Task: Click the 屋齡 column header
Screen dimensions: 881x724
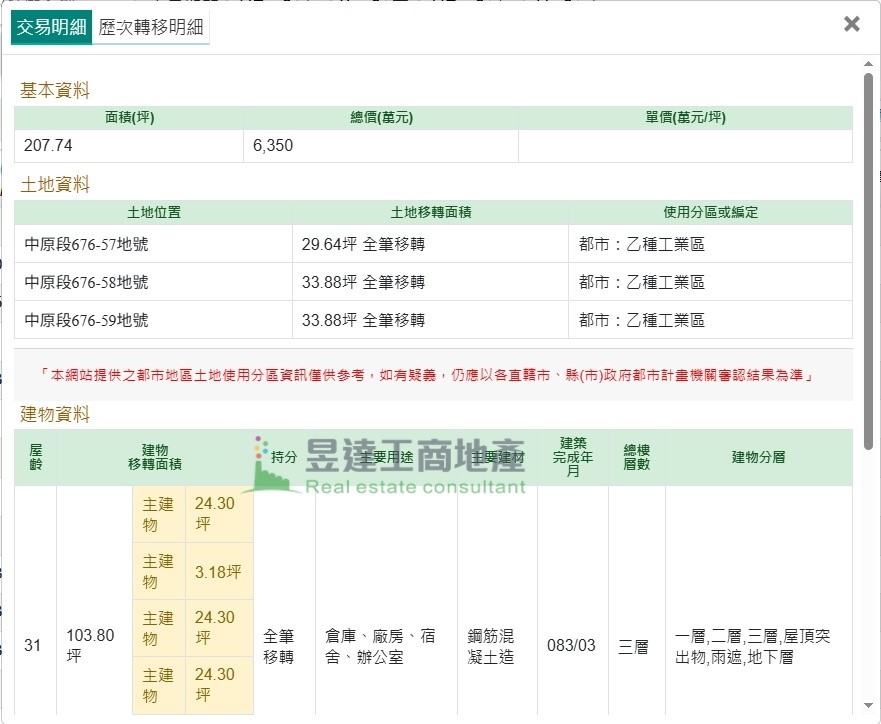Action: click(x=35, y=457)
